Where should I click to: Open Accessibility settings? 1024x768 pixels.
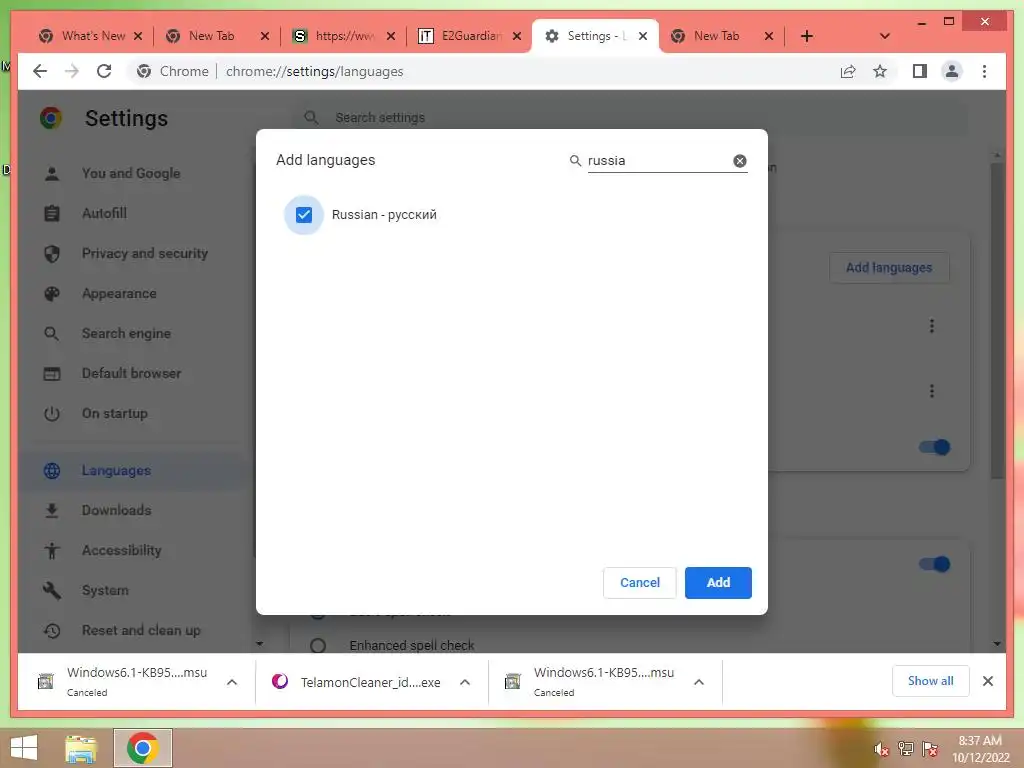(121, 551)
